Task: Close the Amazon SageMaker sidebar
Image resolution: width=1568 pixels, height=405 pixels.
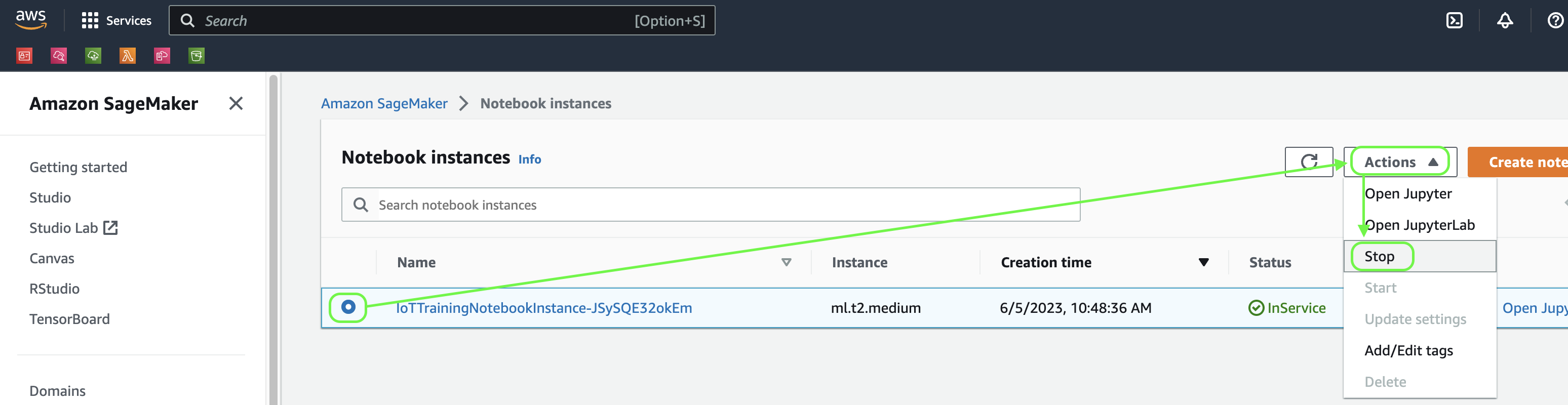Action: 236,103
